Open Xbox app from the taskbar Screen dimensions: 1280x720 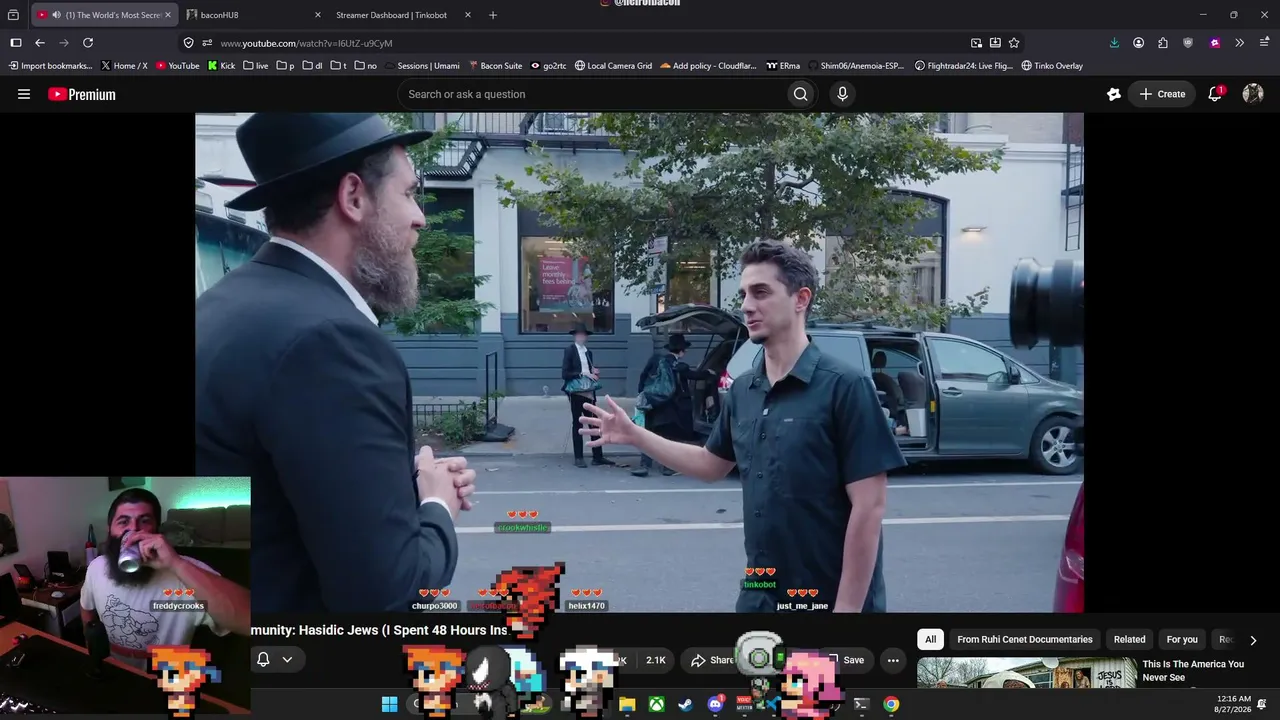click(656, 704)
